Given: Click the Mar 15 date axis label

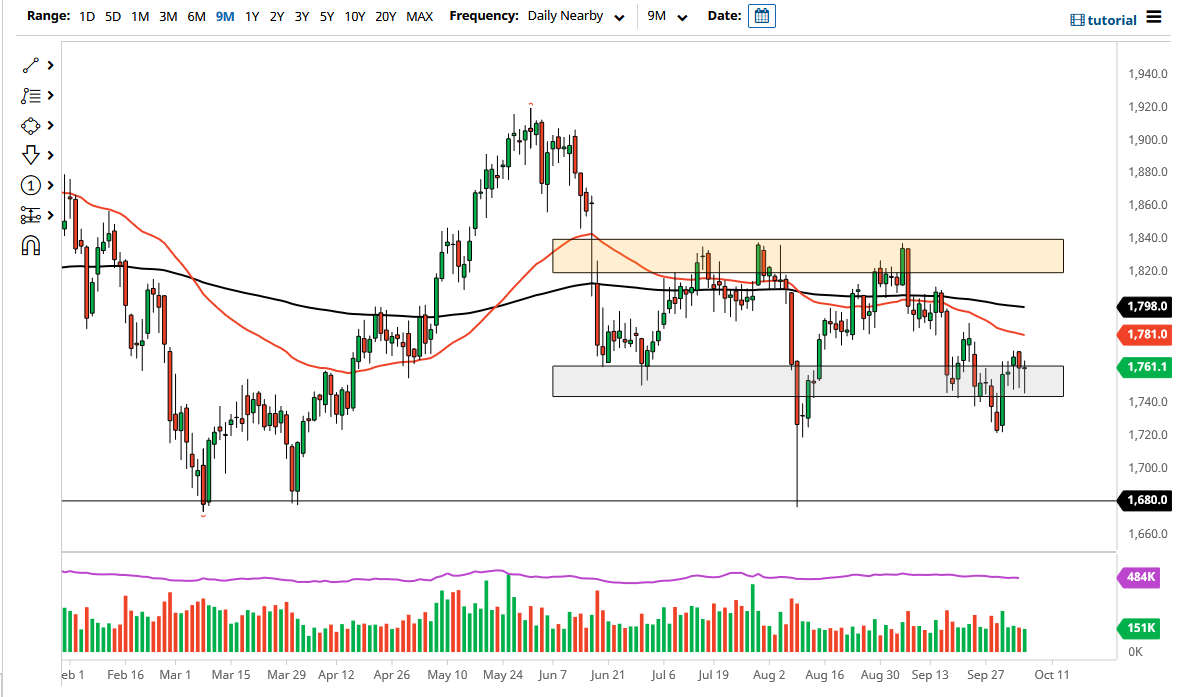Looking at the screenshot, I should point(231,674).
